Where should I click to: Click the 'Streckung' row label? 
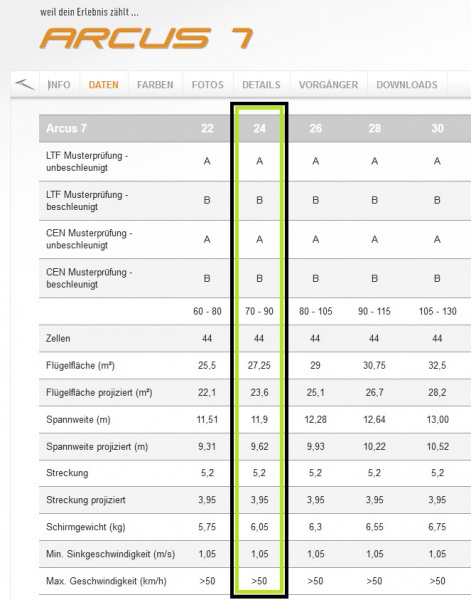(x=67, y=473)
